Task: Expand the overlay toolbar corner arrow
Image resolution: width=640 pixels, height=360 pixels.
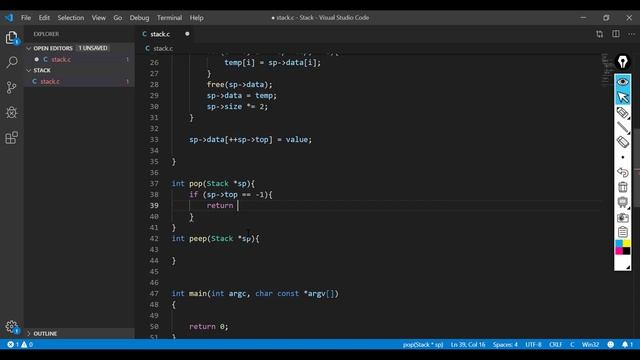Action: coord(627,267)
